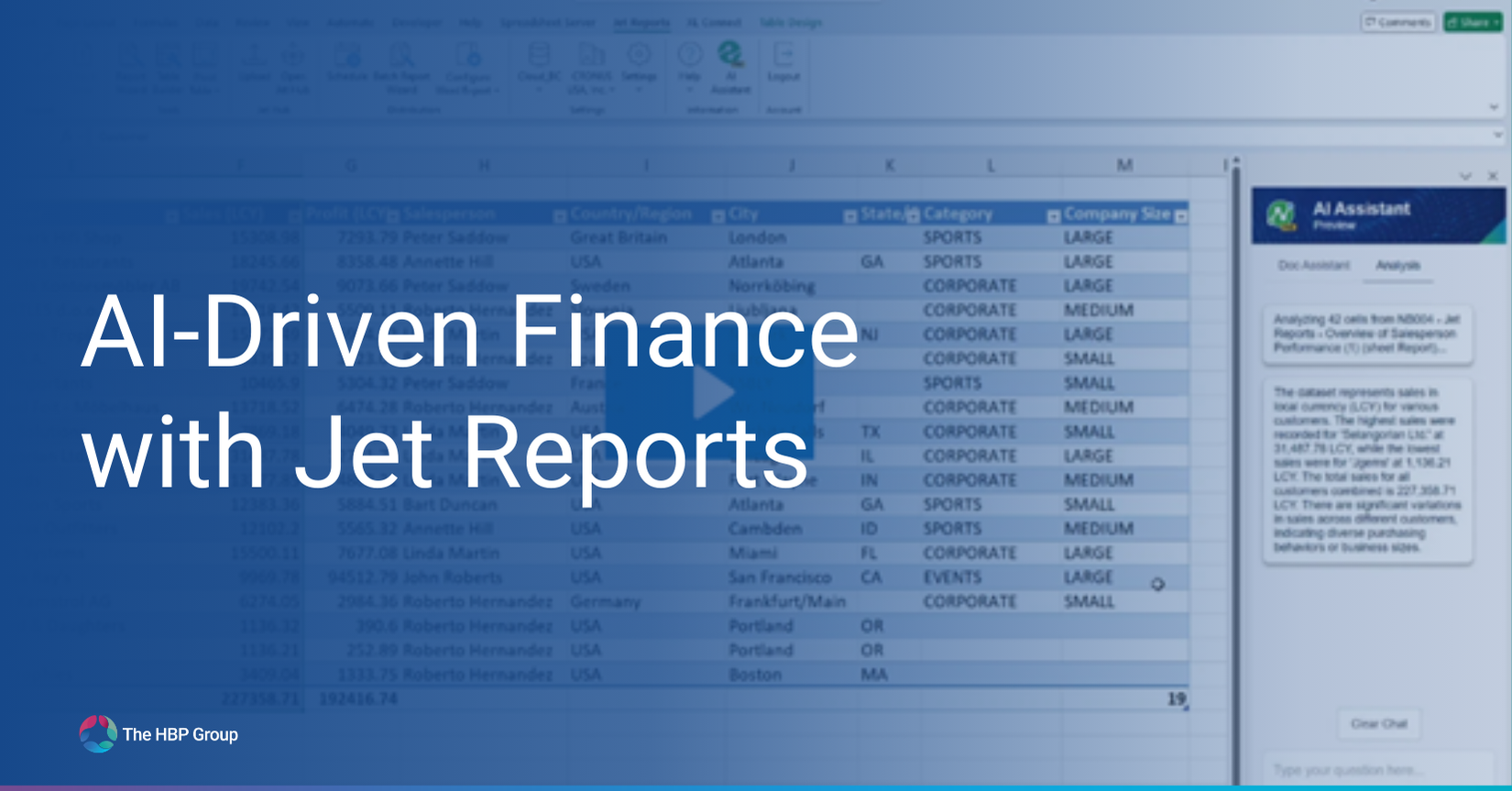Select the 'John Roberts' salesperson cell
1512x791 pixels.
coord(482,577)
